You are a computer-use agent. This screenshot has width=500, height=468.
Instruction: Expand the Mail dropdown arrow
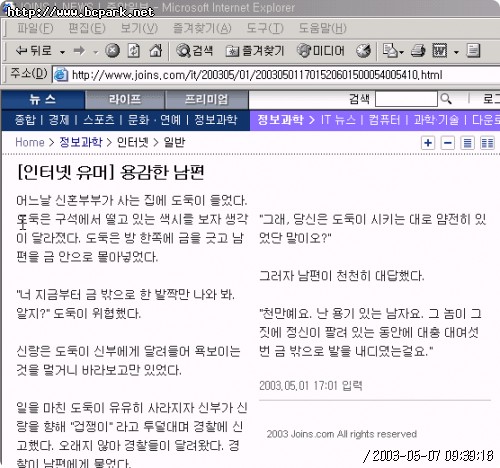(x=401, y=52)
